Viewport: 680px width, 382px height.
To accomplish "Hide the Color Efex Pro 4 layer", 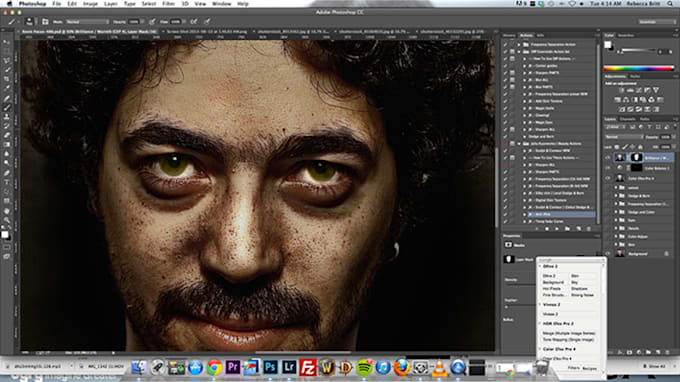I will click(x=608, y=178).
